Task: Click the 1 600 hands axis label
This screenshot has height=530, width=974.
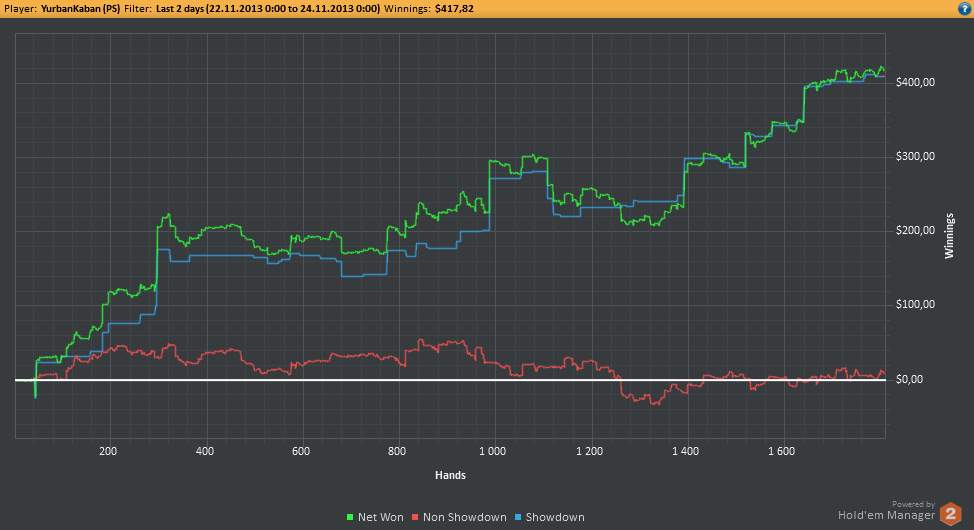Action: pyautogui.click(x=781, y=451)
